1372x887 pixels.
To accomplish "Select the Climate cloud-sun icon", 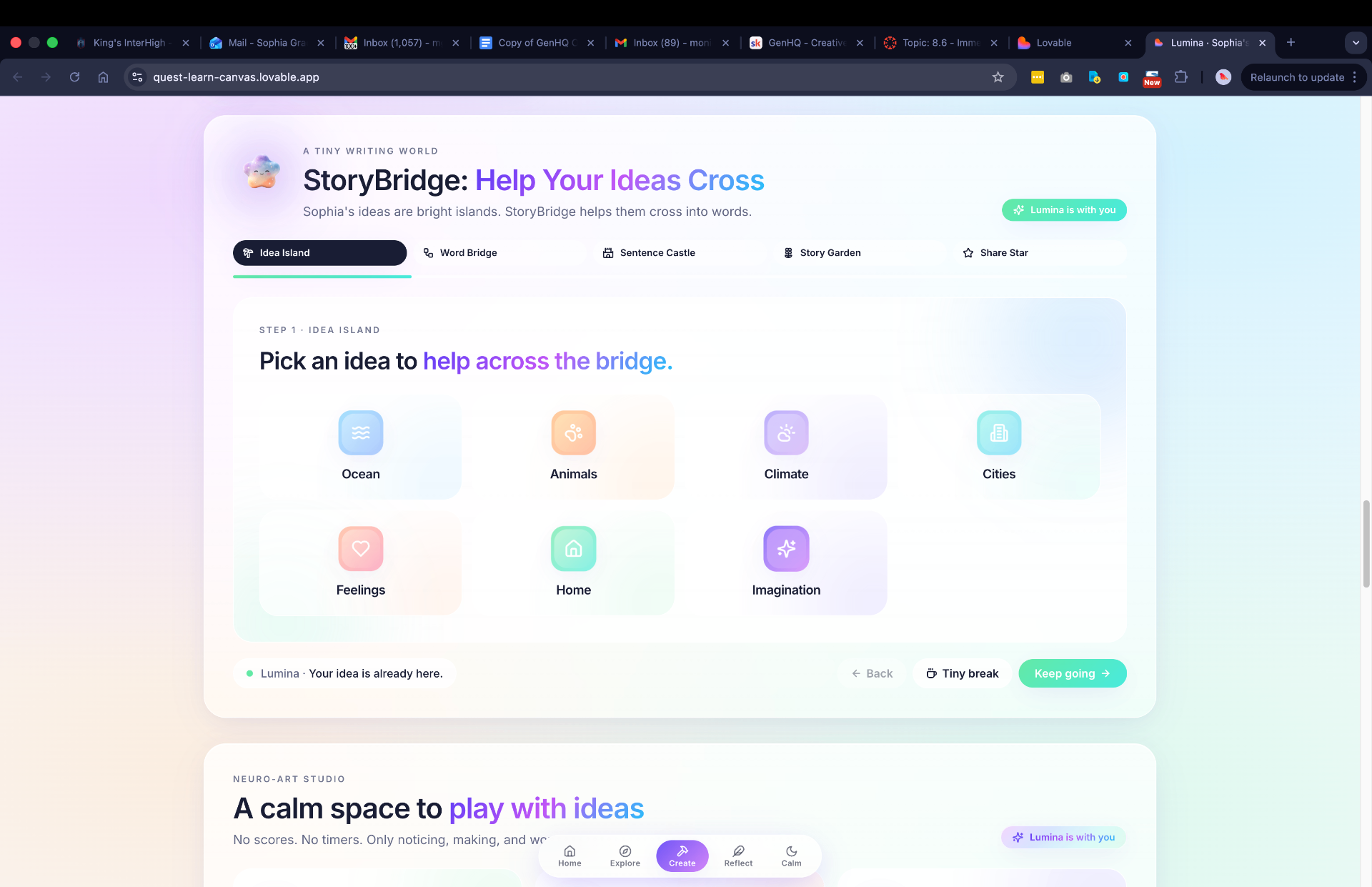I will click(786, 432).
